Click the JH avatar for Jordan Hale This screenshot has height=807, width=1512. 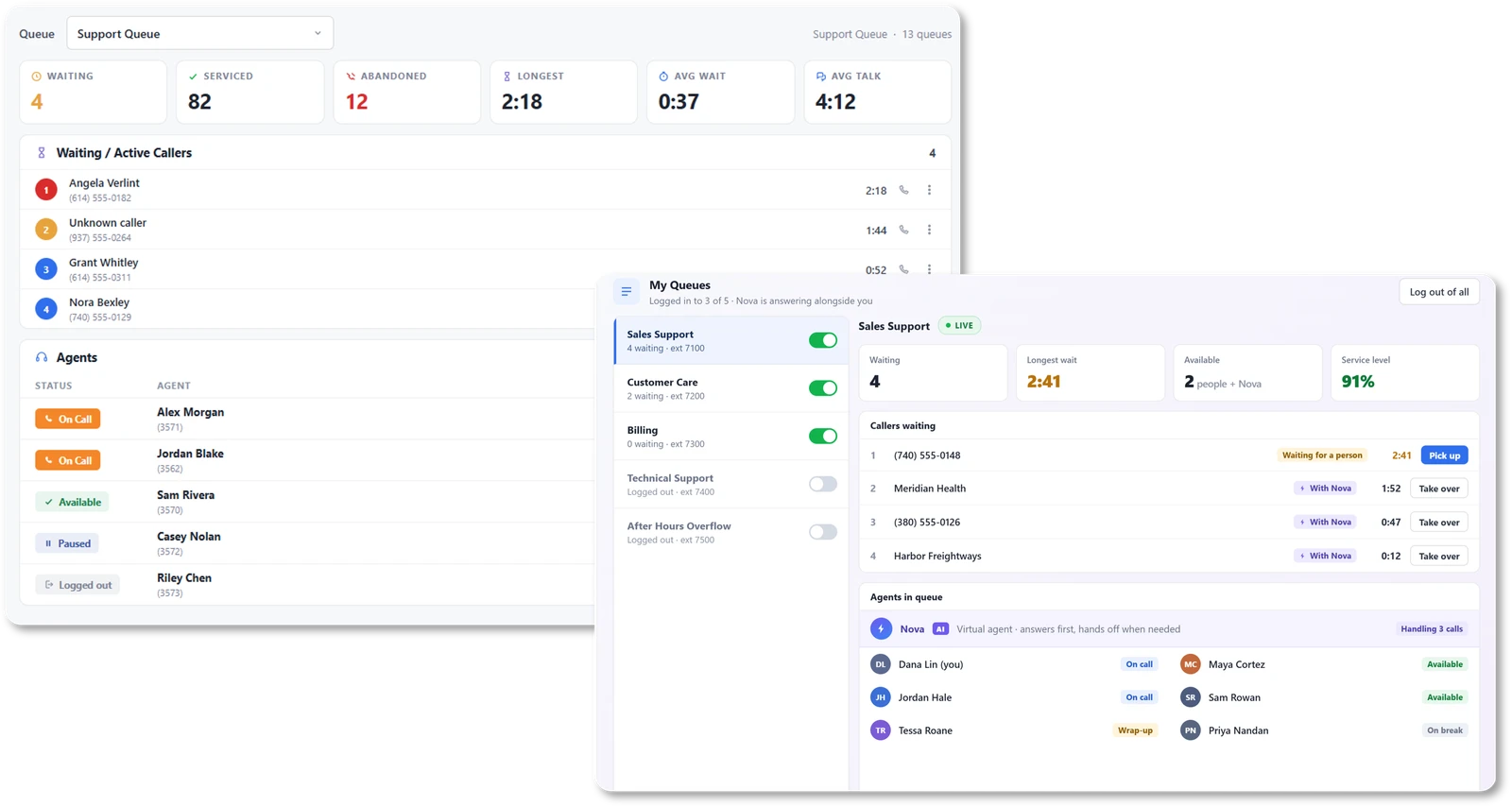(881, 697)
